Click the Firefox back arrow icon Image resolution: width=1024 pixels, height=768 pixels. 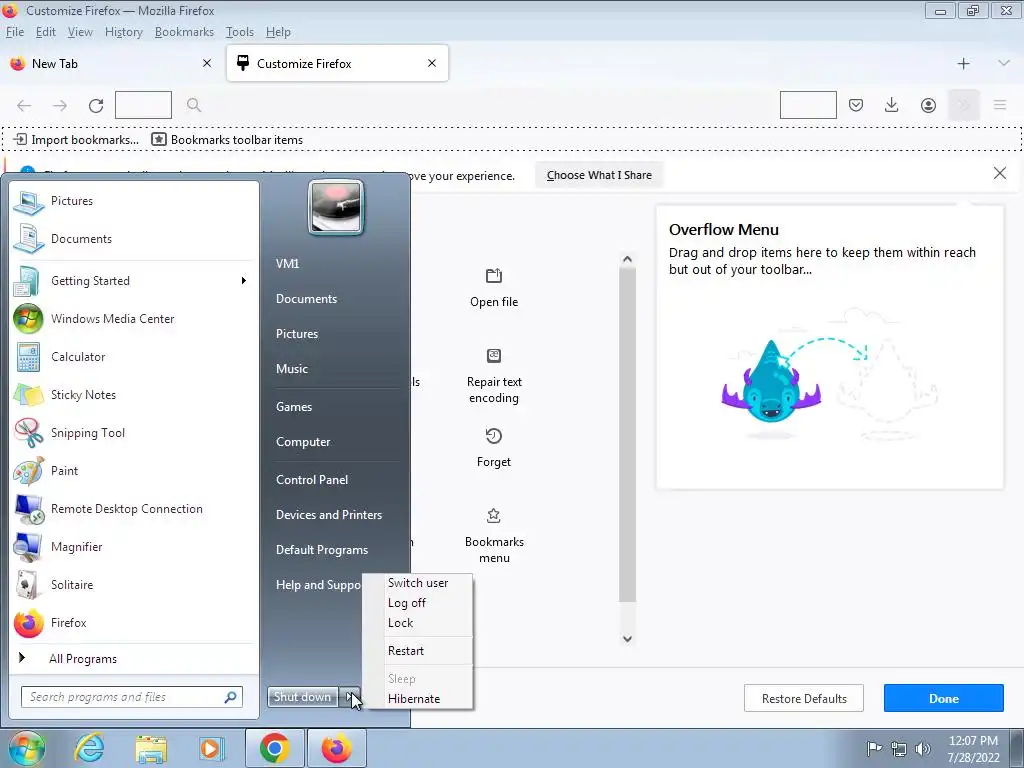coord(24,105)
